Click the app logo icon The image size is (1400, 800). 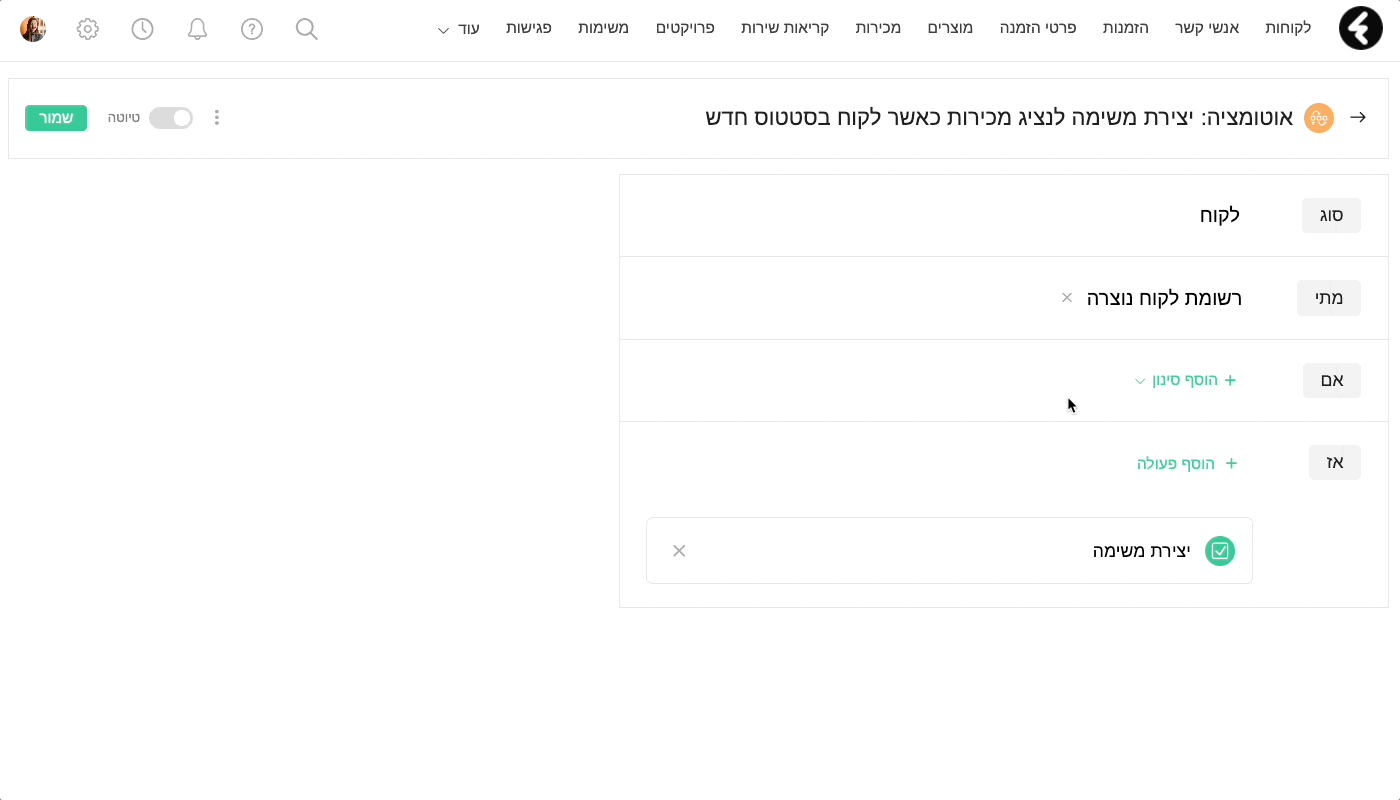(1360, 28)
